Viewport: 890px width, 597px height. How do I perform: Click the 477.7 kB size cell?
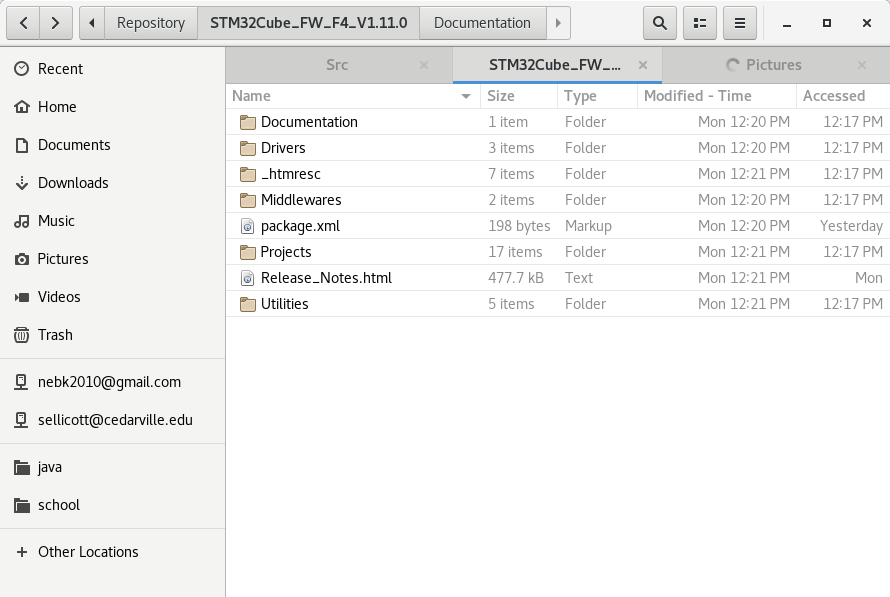[x=516, y=278]
